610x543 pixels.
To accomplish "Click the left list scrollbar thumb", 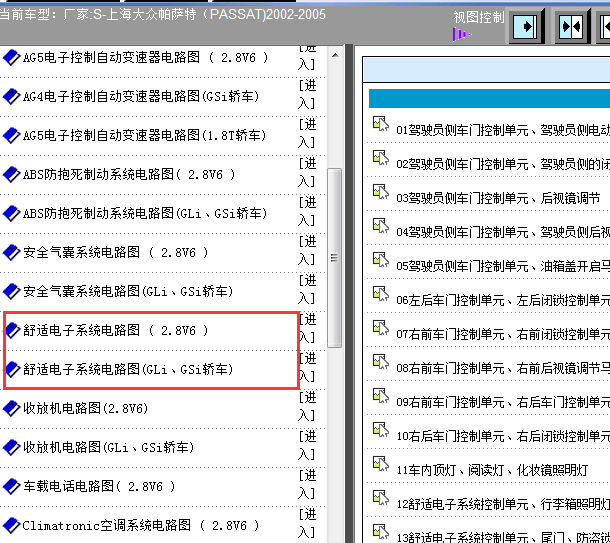I will 335,258.
